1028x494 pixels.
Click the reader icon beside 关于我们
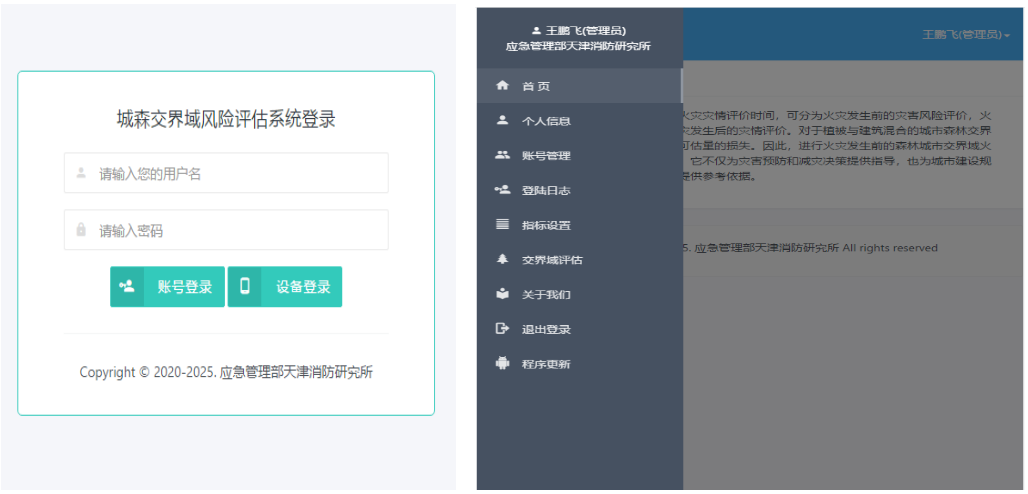502,294
